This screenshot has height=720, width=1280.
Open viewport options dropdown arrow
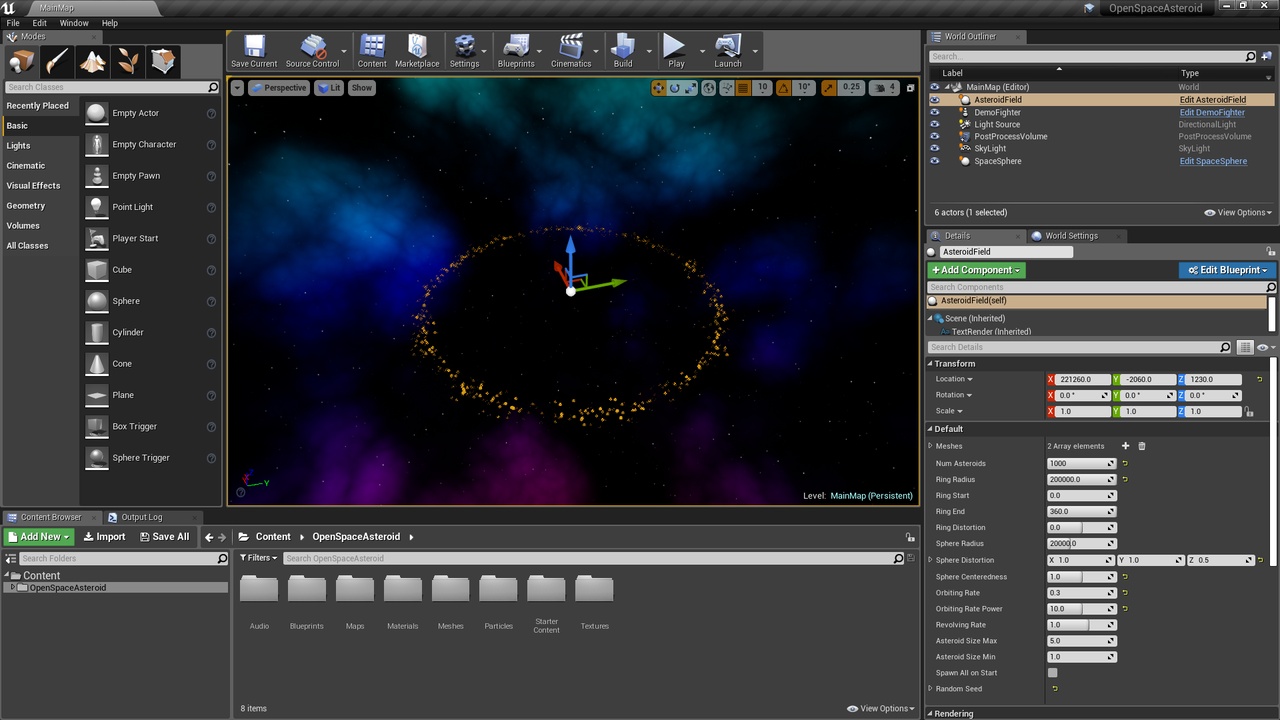237,88
